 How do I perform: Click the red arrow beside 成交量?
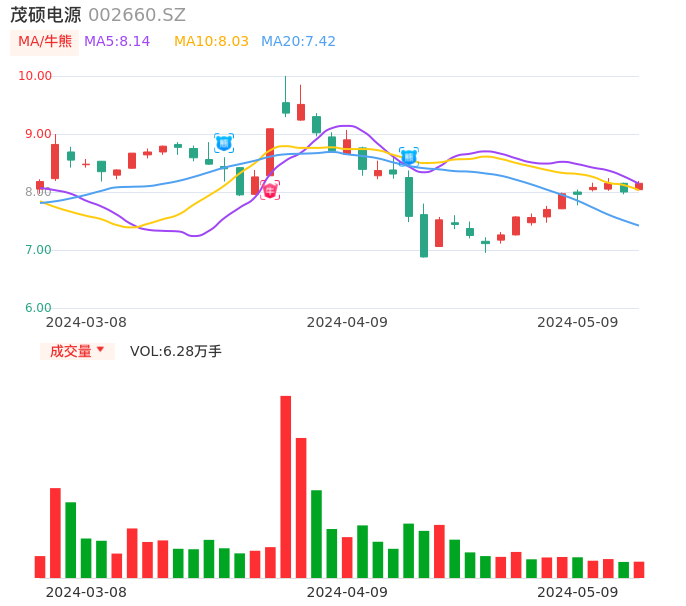point(100,350)
